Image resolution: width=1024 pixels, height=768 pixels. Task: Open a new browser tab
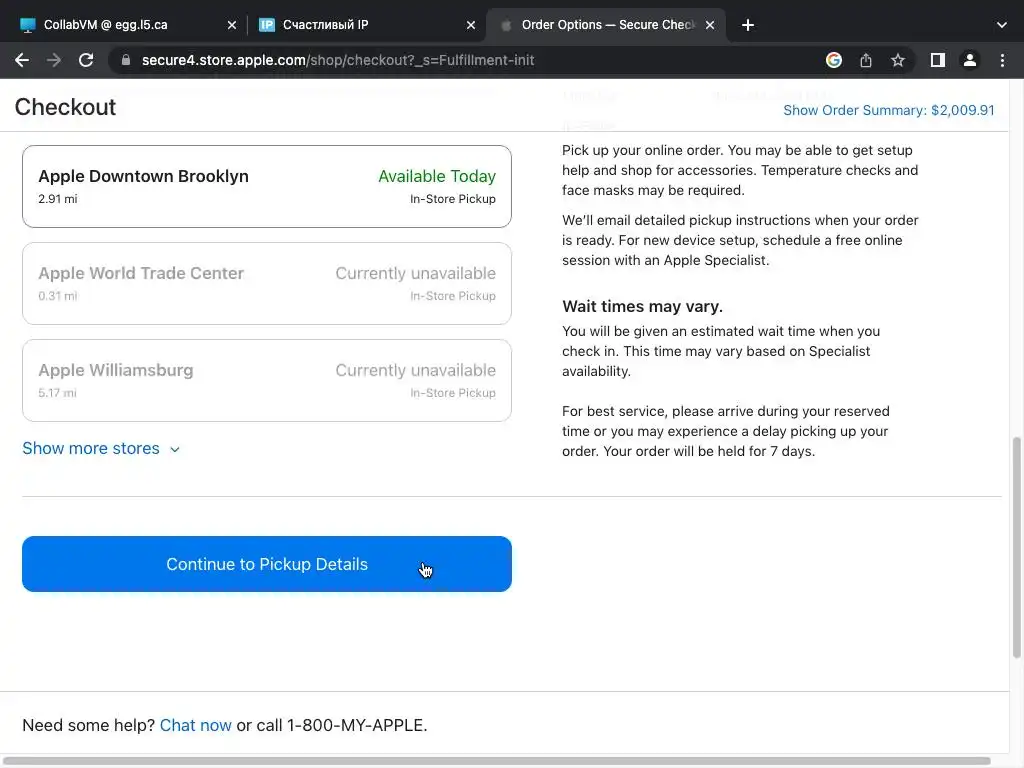[x=748, y=25]
